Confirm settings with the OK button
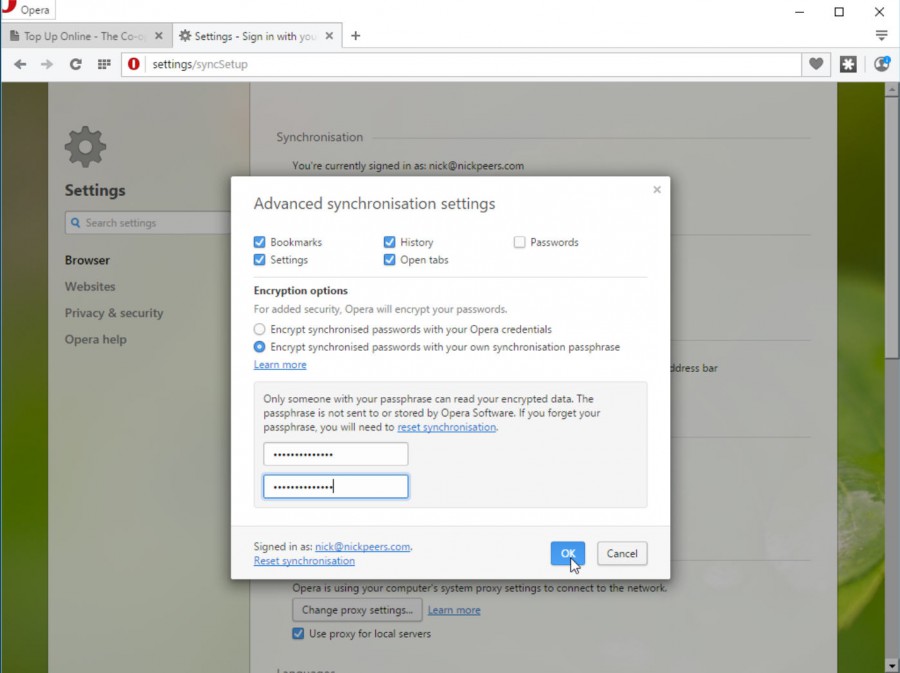 point(567,553)
